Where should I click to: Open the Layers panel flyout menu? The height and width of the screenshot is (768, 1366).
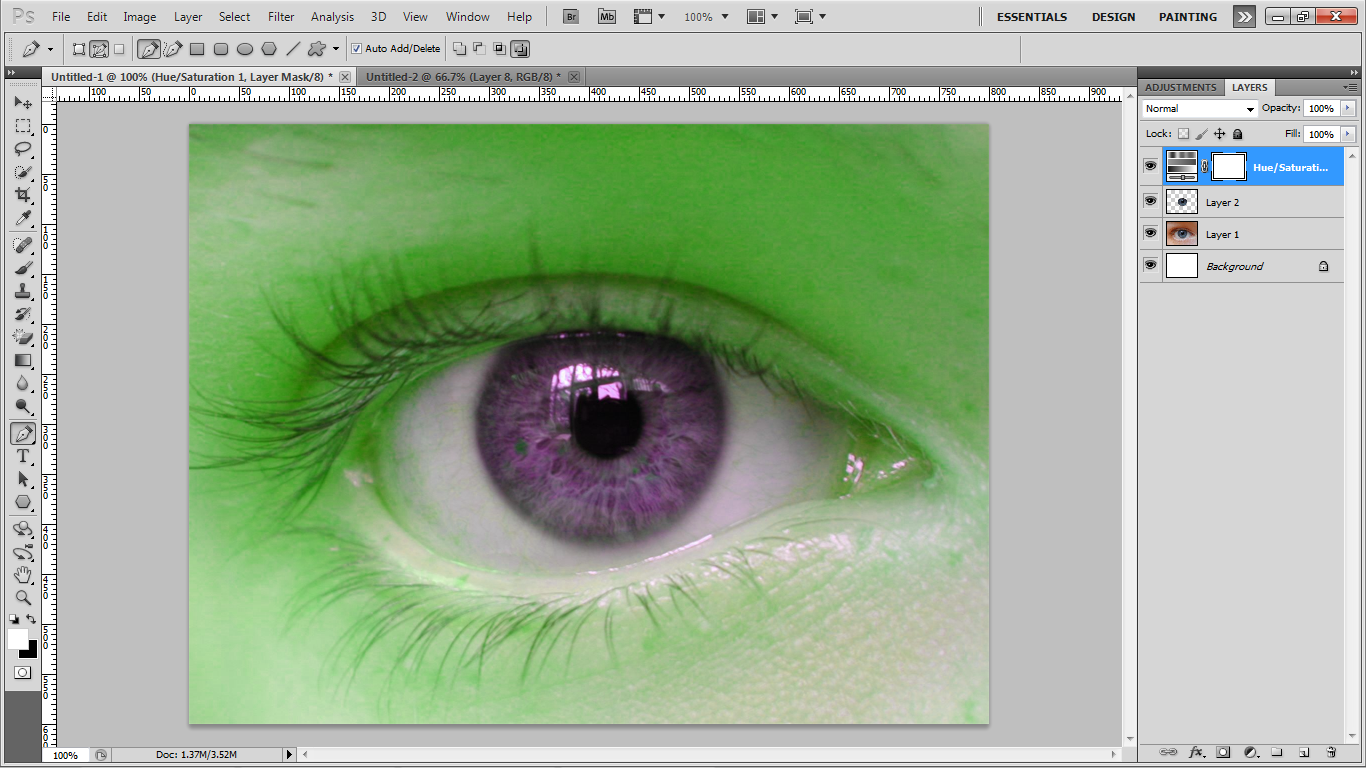[x=1350, y=87]
